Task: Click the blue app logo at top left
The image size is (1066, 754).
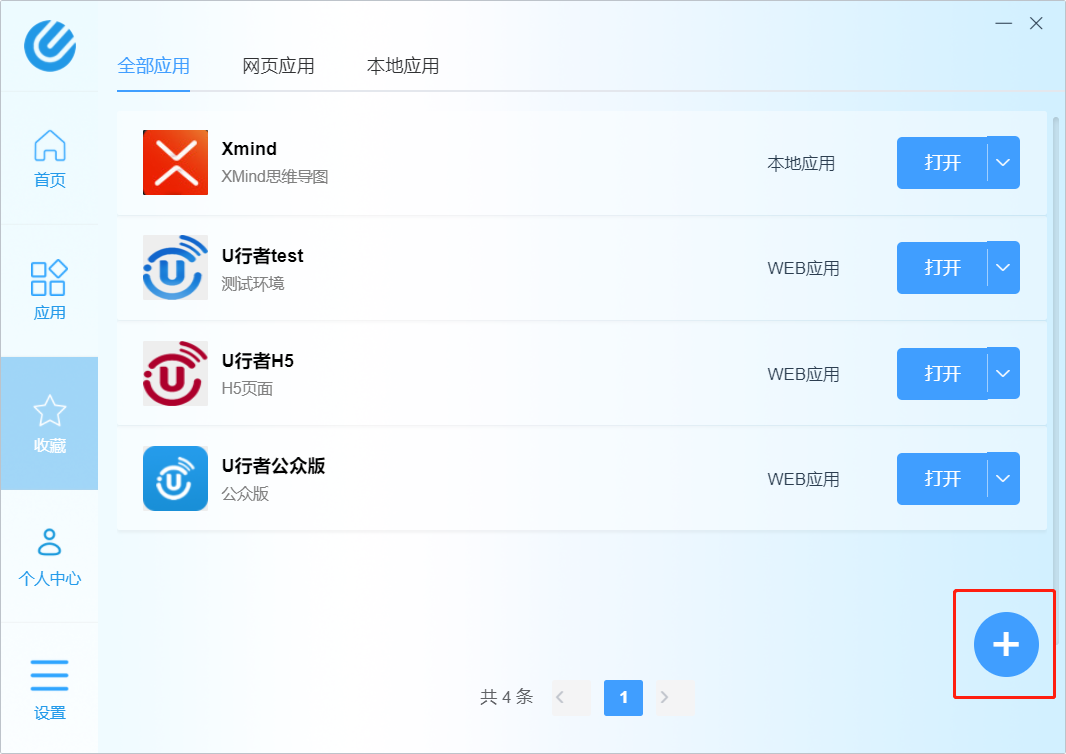Action: (x=50, y=46)
